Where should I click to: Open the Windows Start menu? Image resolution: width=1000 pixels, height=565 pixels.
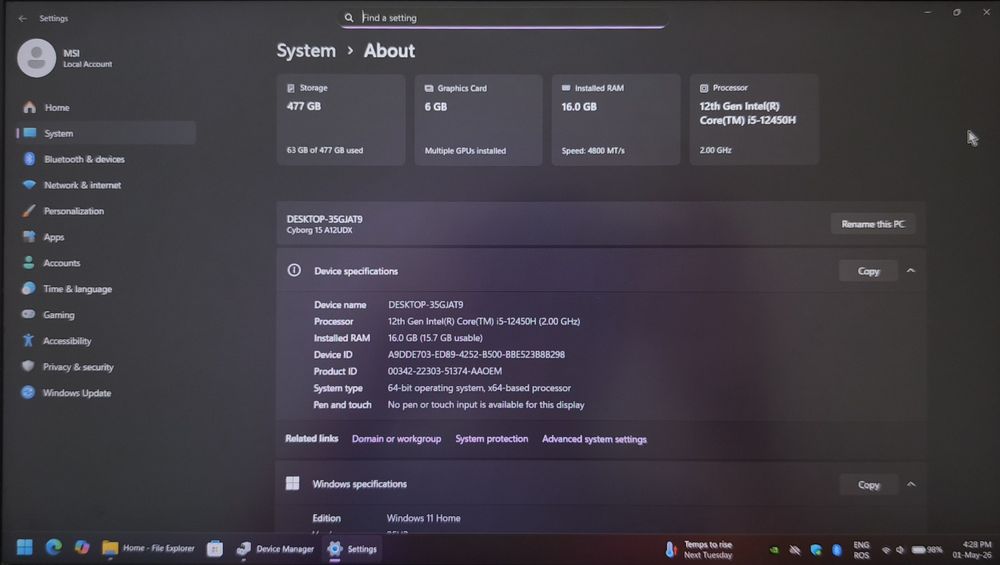point(24,548)
